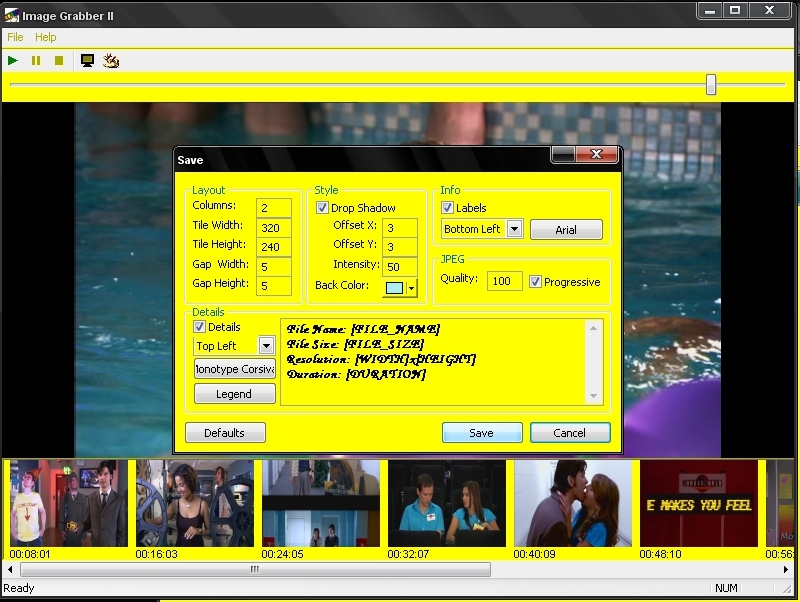Click the thumbnail strip horizontal scrollbar thumb
The width and height of the screenshot is (800, 602).
pyautogui.click(x=255, y=569)
